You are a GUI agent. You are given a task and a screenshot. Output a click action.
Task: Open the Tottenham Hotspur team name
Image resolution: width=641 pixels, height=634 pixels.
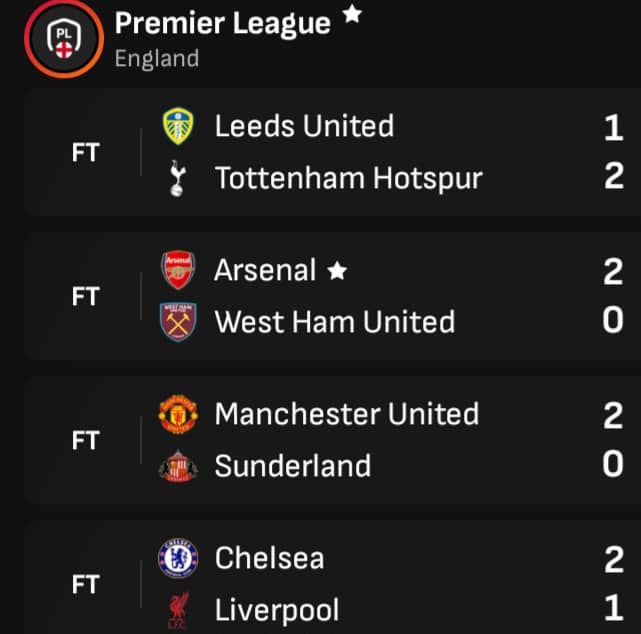pos(348,179)
